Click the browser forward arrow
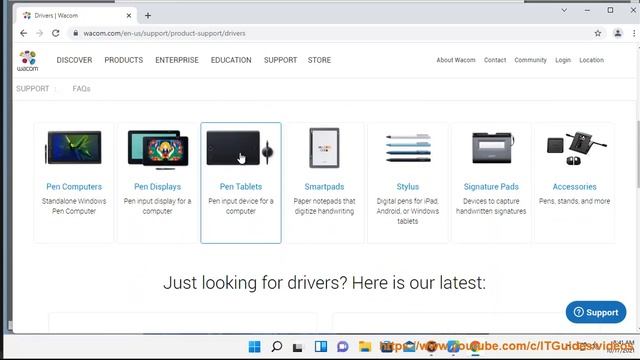This screenshot has height=360, width=640. click(40, 33)
